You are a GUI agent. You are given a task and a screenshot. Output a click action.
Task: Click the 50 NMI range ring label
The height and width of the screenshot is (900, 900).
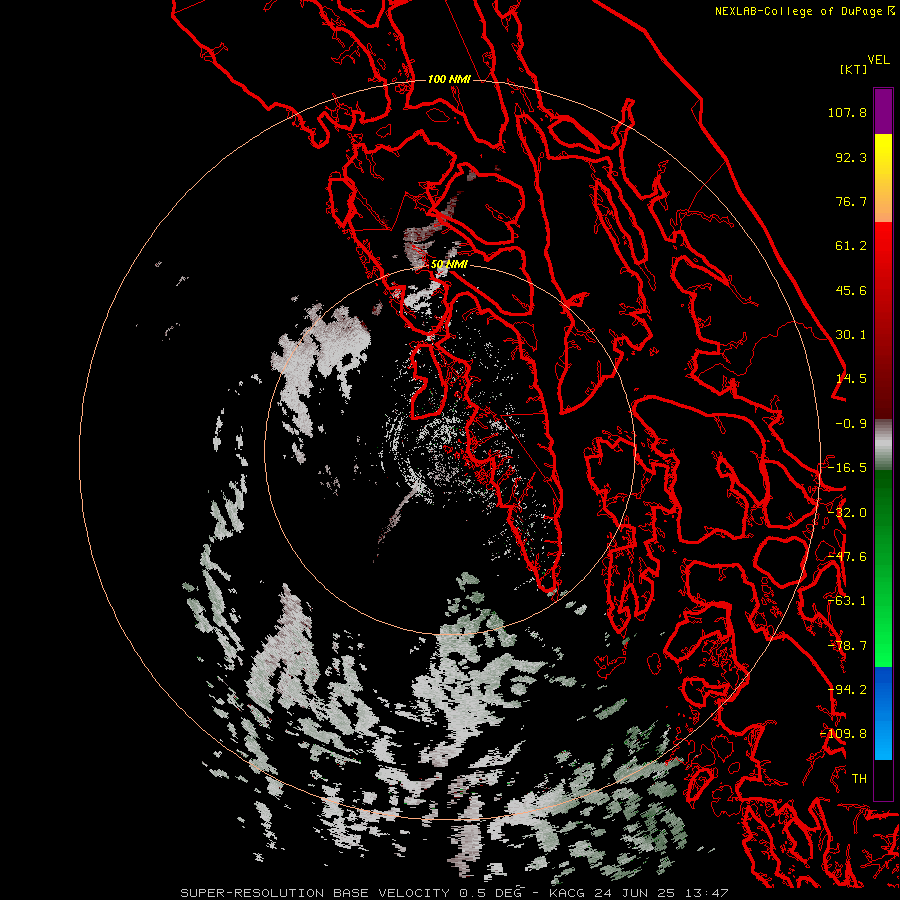click(x=449, y=265)
